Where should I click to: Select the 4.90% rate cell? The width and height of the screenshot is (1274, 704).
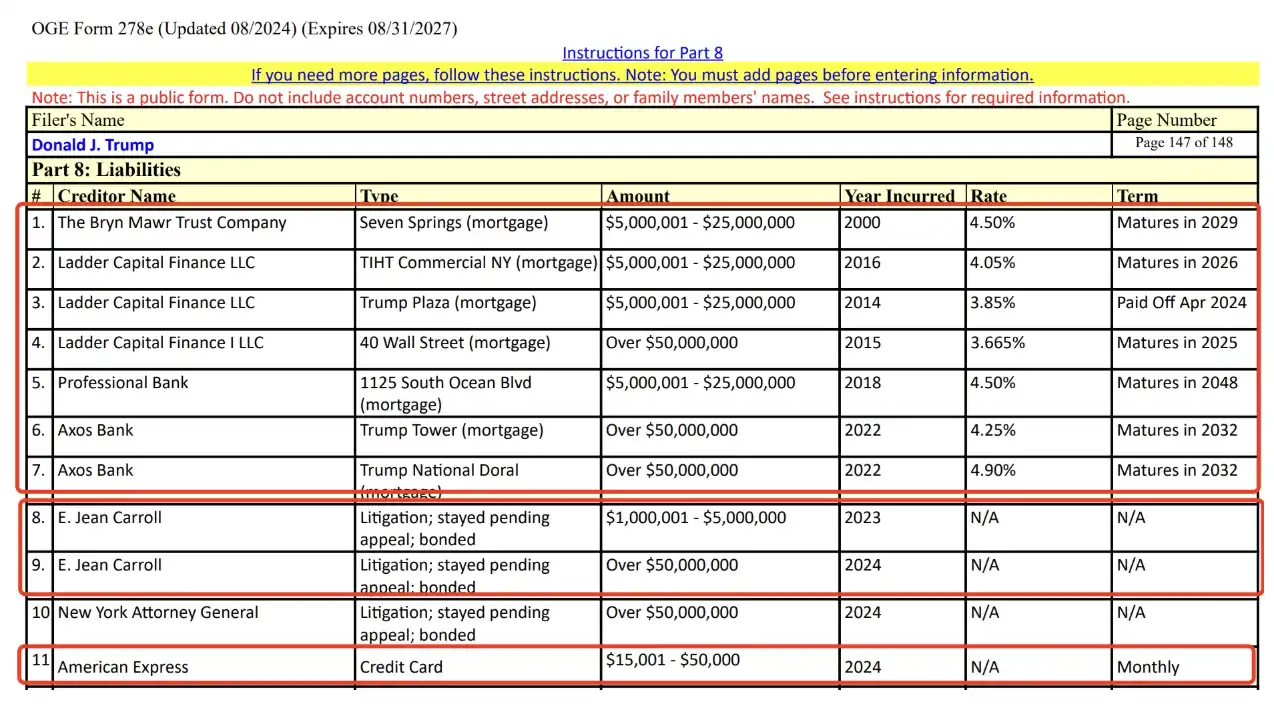[992, 471]
